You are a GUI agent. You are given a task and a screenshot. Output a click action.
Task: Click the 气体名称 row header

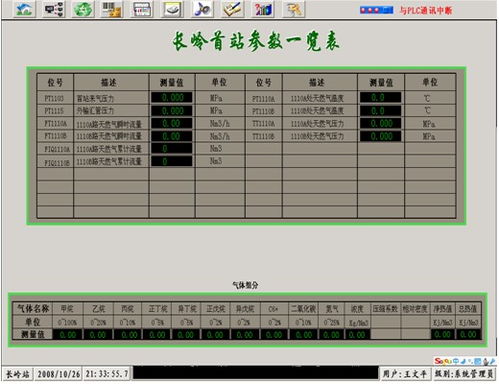point(33,309)
